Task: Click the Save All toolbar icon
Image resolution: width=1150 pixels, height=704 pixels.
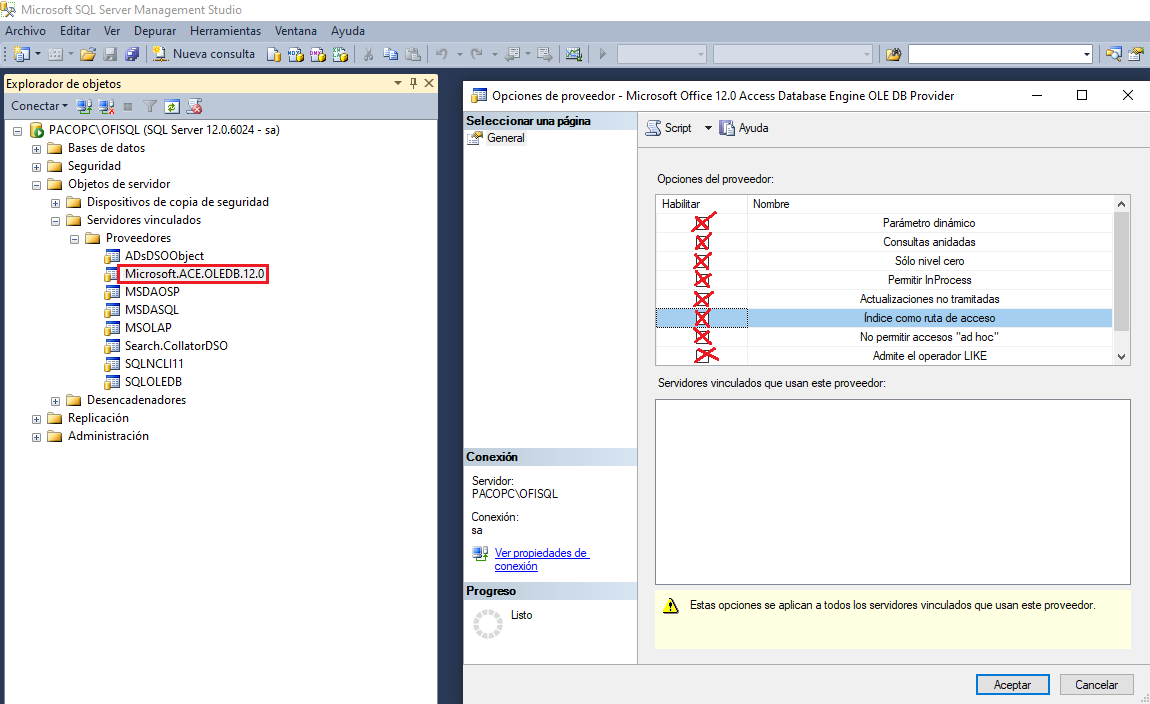Action: pyautogui.click(x=132, y=54)
